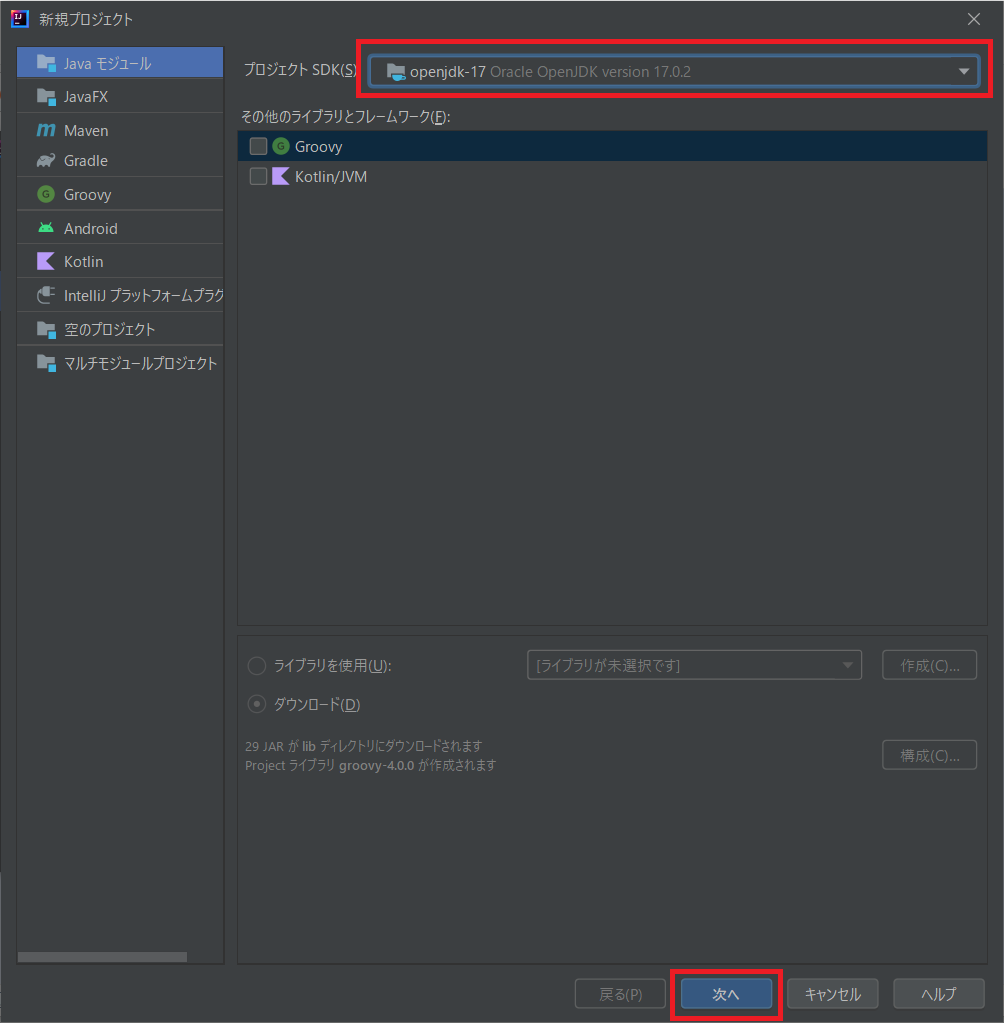Click the 作成(C)... button

(930, 665)
